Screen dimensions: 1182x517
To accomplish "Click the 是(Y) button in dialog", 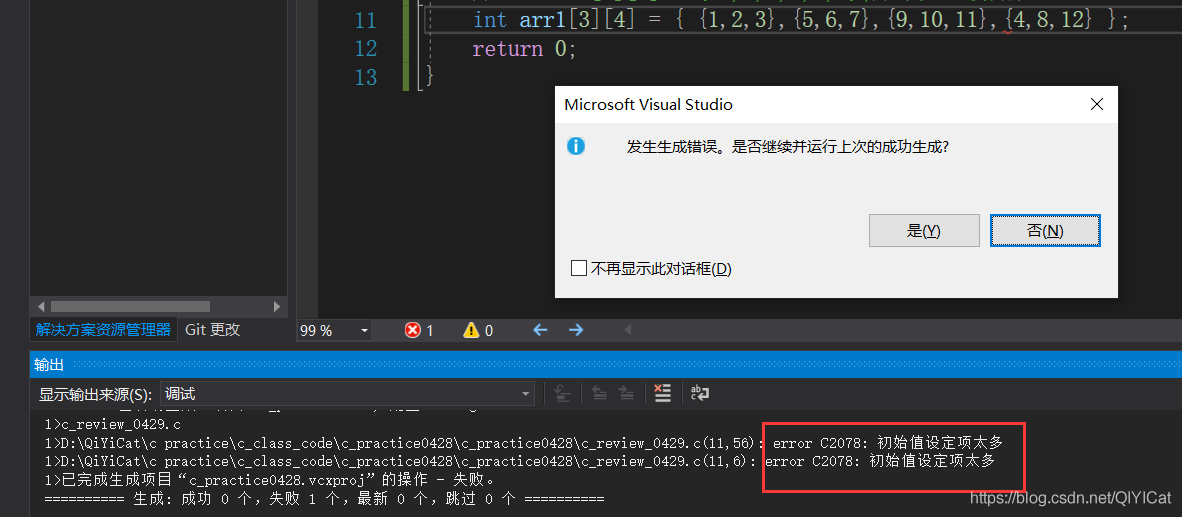I will [924, 231].
